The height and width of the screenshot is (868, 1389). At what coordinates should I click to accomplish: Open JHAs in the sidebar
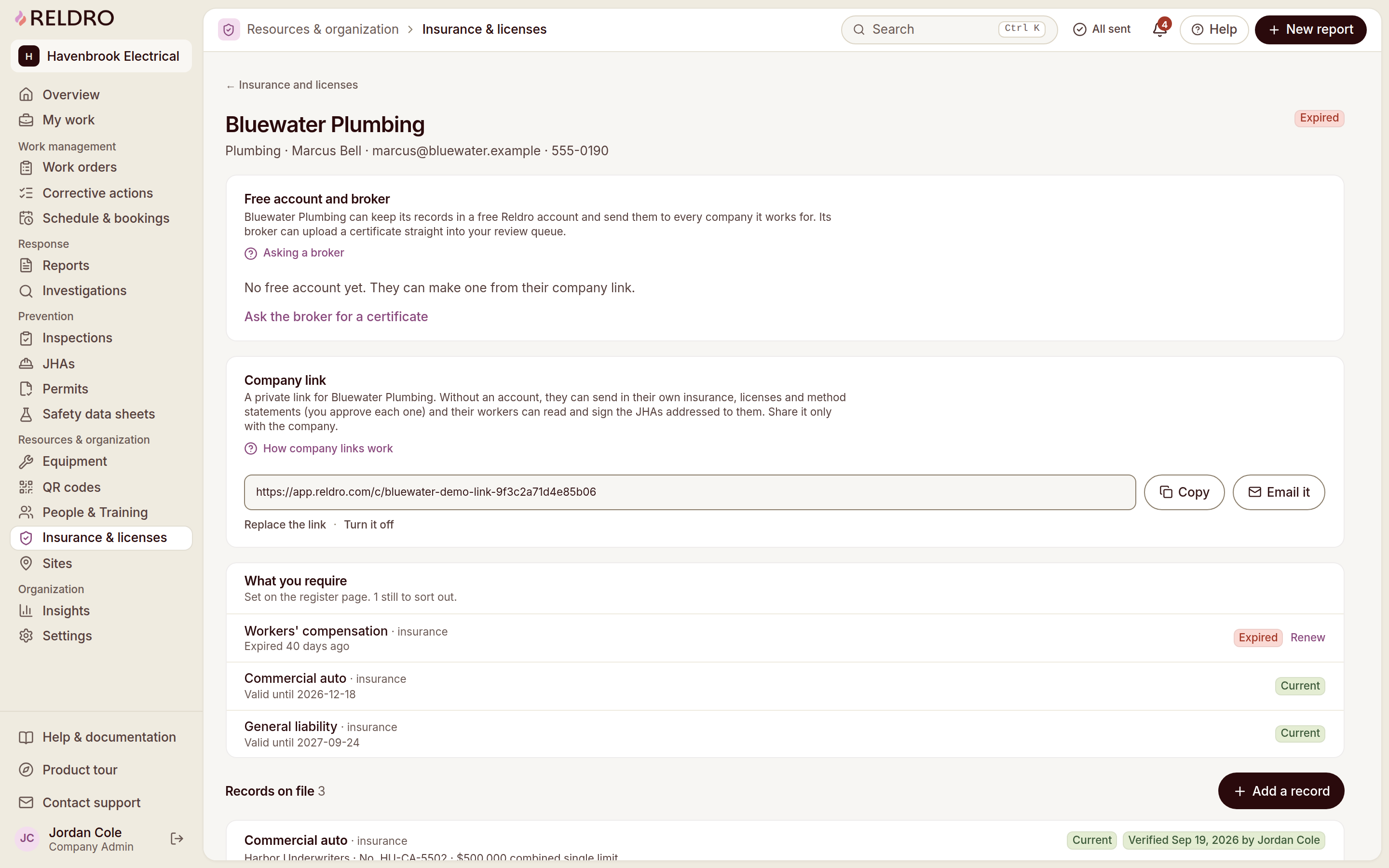[101, 364]
